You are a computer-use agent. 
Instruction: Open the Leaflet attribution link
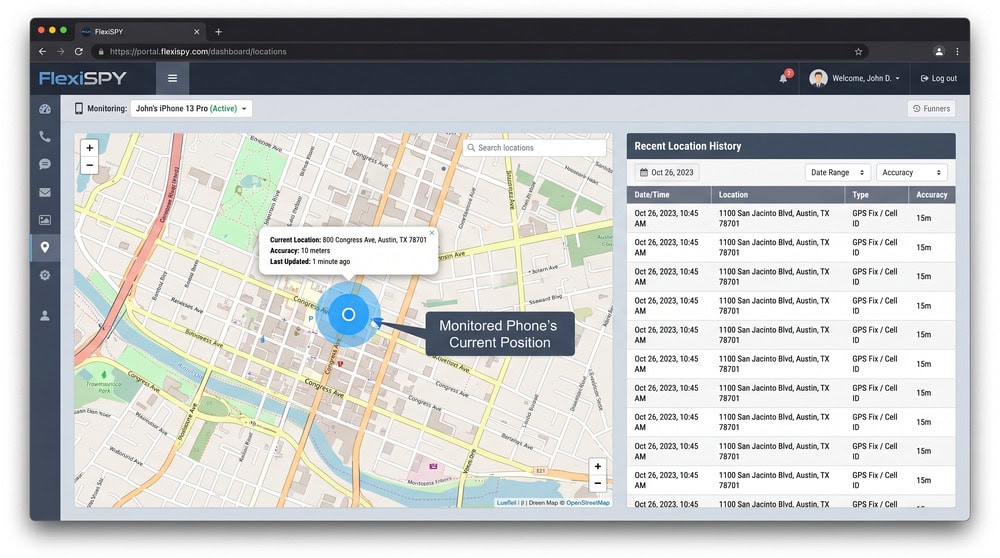coord(506,503)
